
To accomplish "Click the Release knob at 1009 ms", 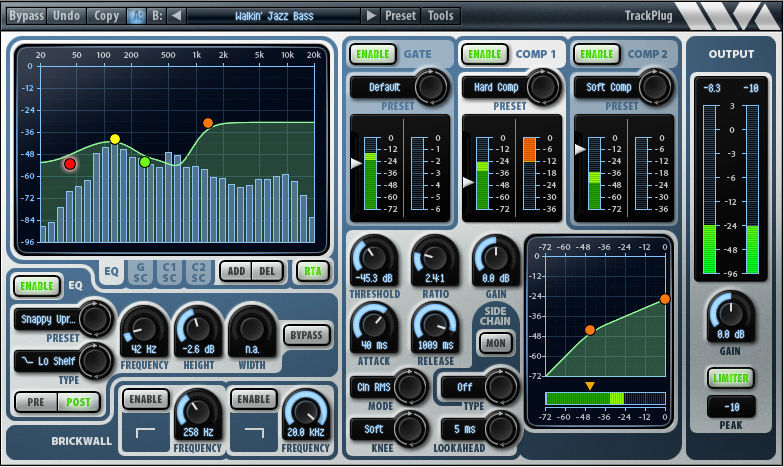I will (435, 325).
